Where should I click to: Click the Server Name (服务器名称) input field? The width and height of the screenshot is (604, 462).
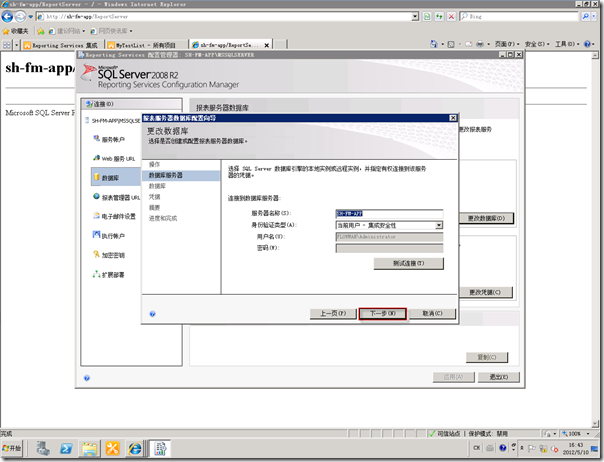[x=389, y=213]
